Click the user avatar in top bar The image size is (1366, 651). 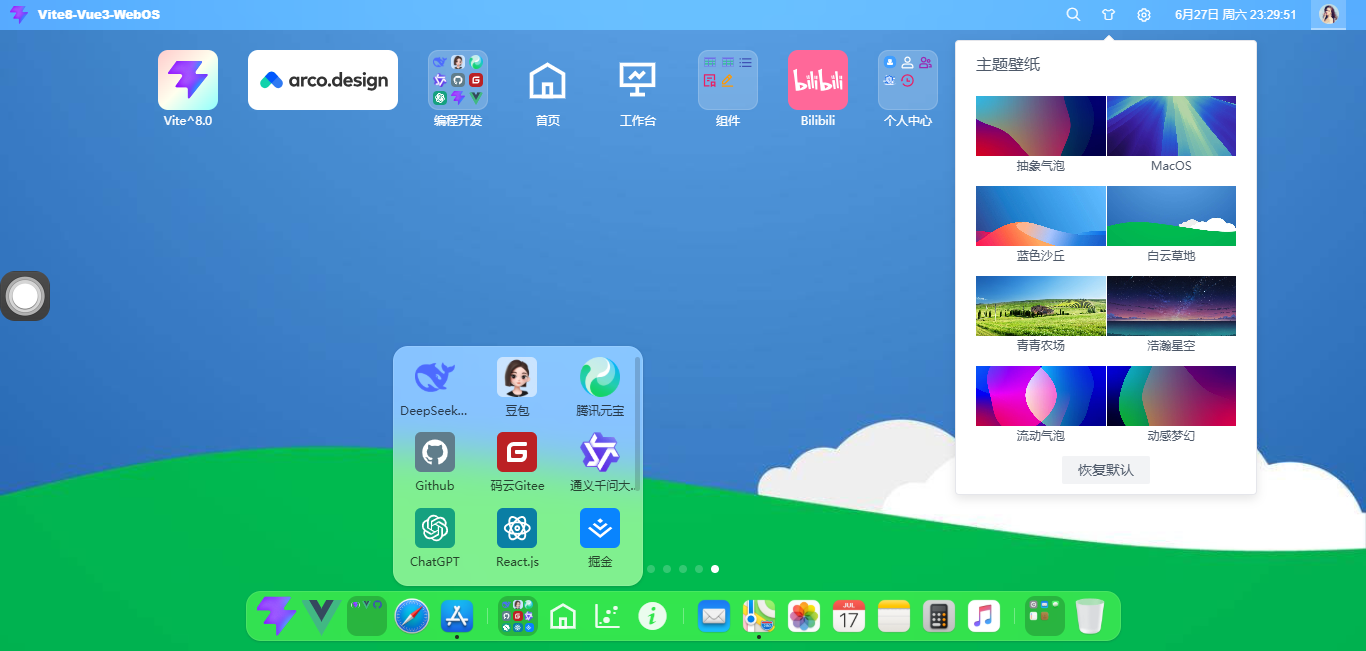(1329, 14)
